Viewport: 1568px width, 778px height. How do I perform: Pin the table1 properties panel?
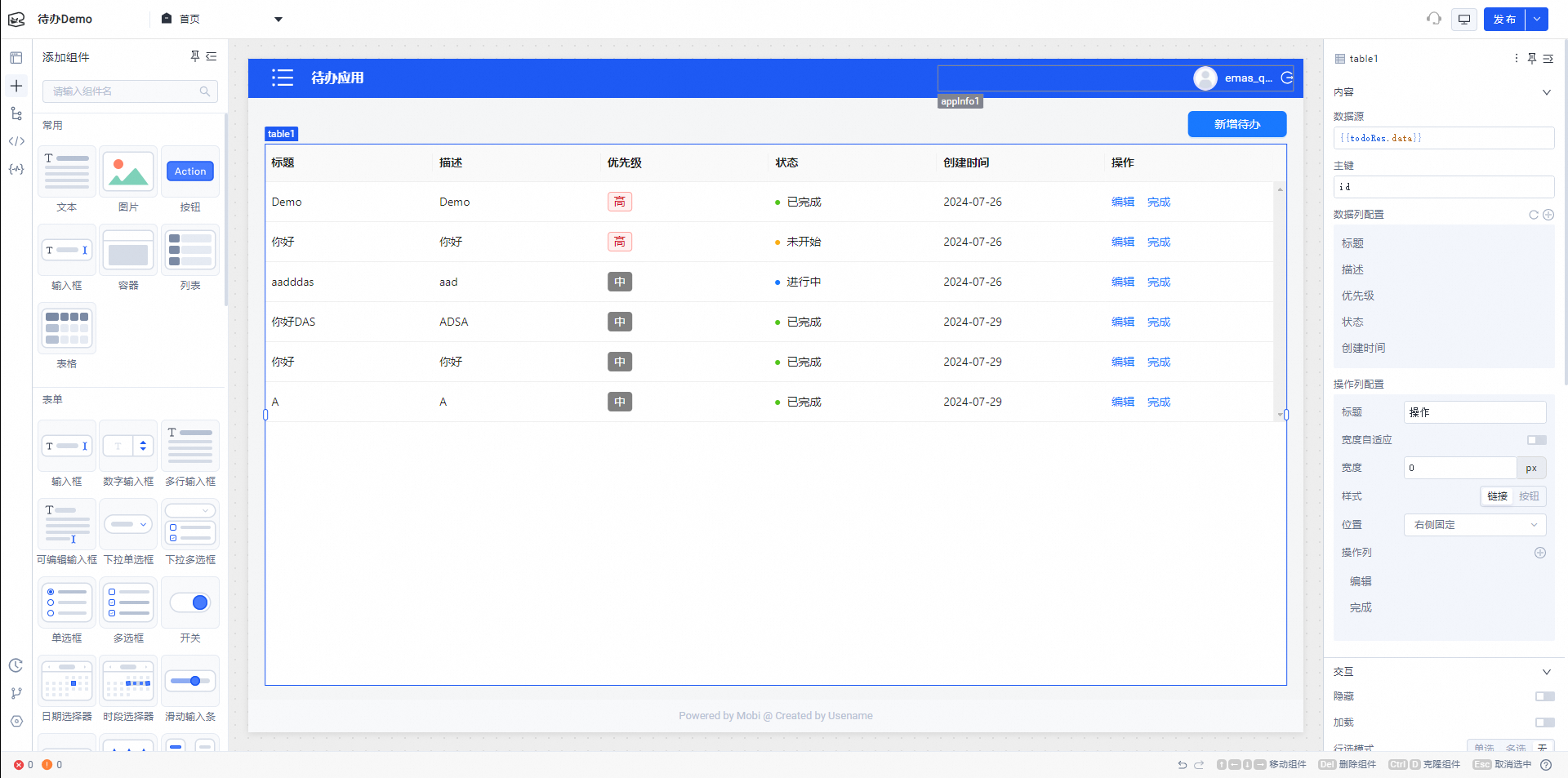click(x=1532, y=58)
